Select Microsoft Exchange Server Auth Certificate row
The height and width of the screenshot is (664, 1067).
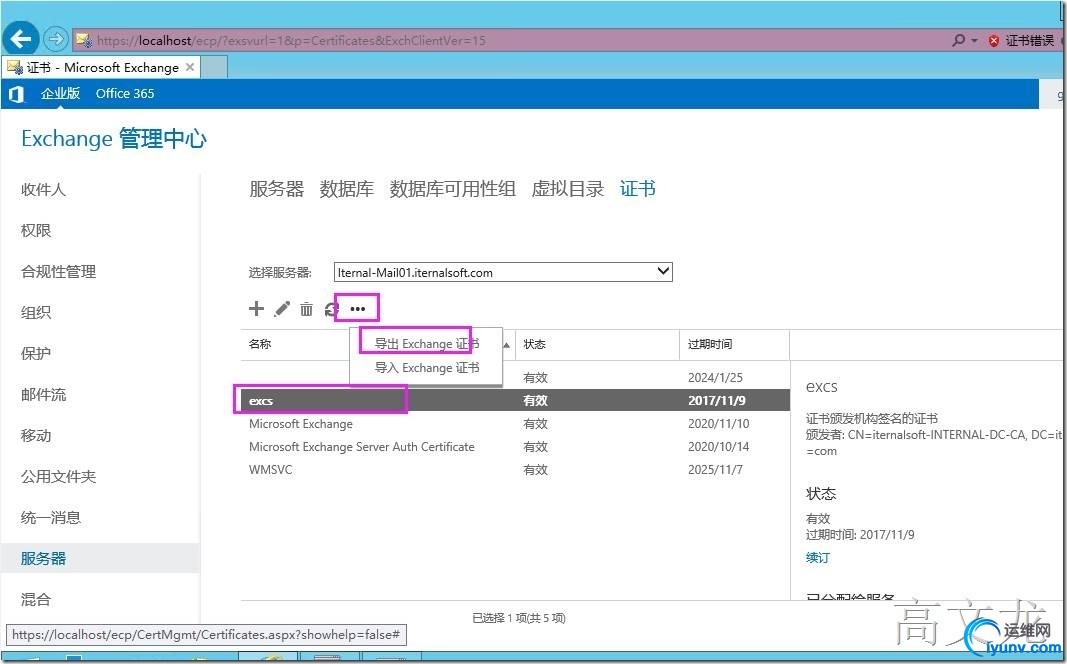click(515, 447)
